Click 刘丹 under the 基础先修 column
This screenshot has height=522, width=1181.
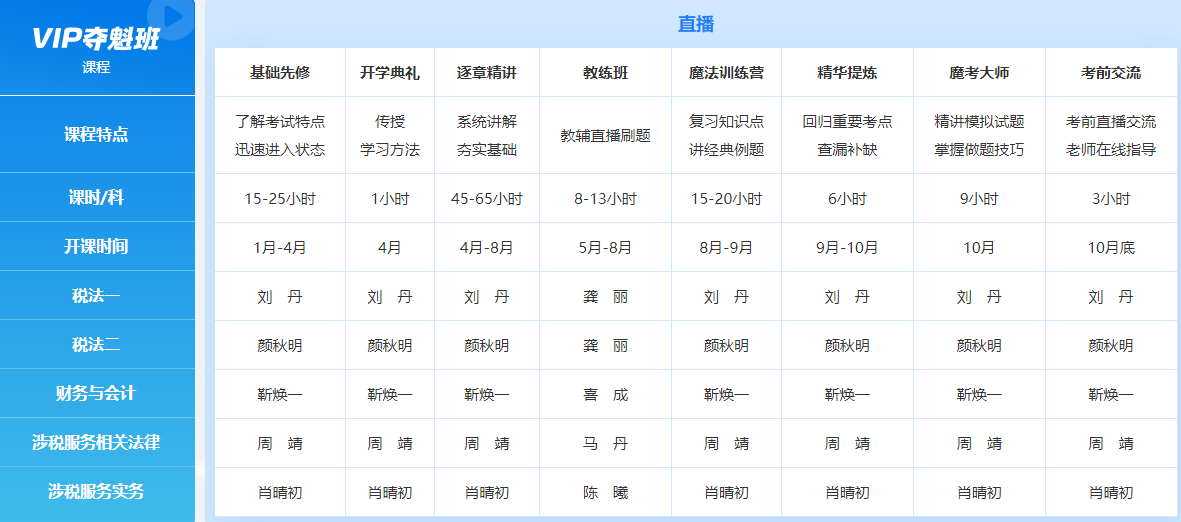click(x=280, y=297)
